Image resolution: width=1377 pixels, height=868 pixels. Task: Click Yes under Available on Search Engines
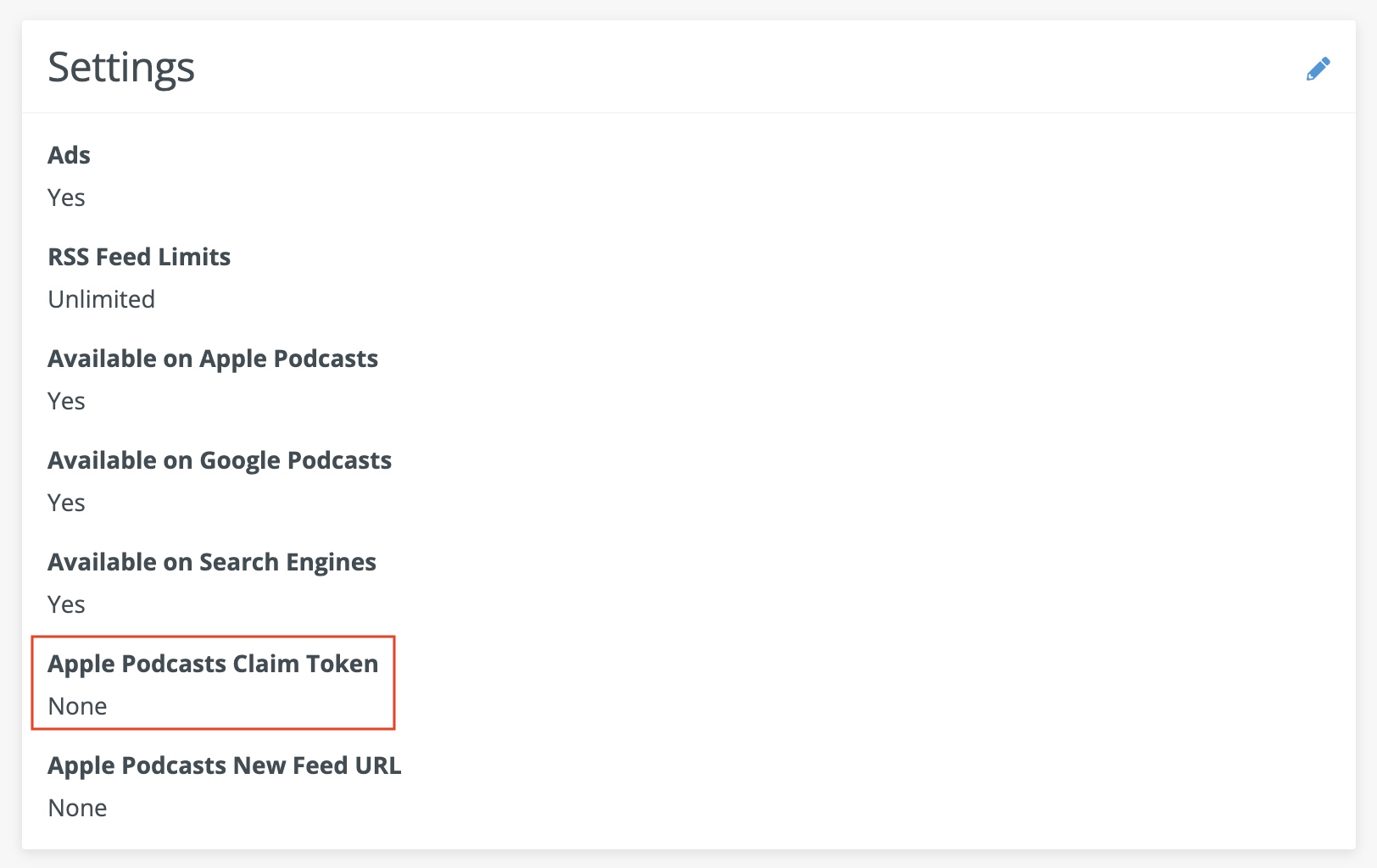pos(66,604)
